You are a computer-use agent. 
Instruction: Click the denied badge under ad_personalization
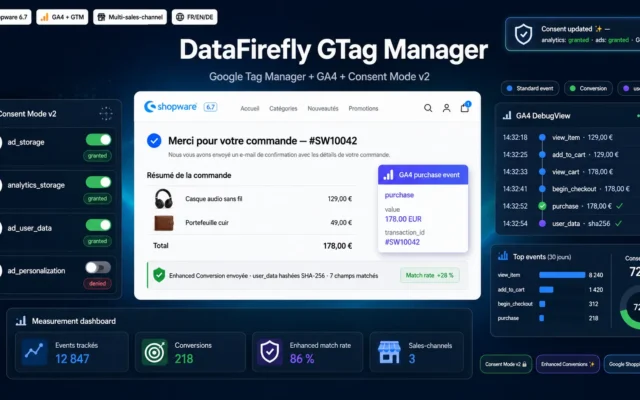[x=98, y=284]
